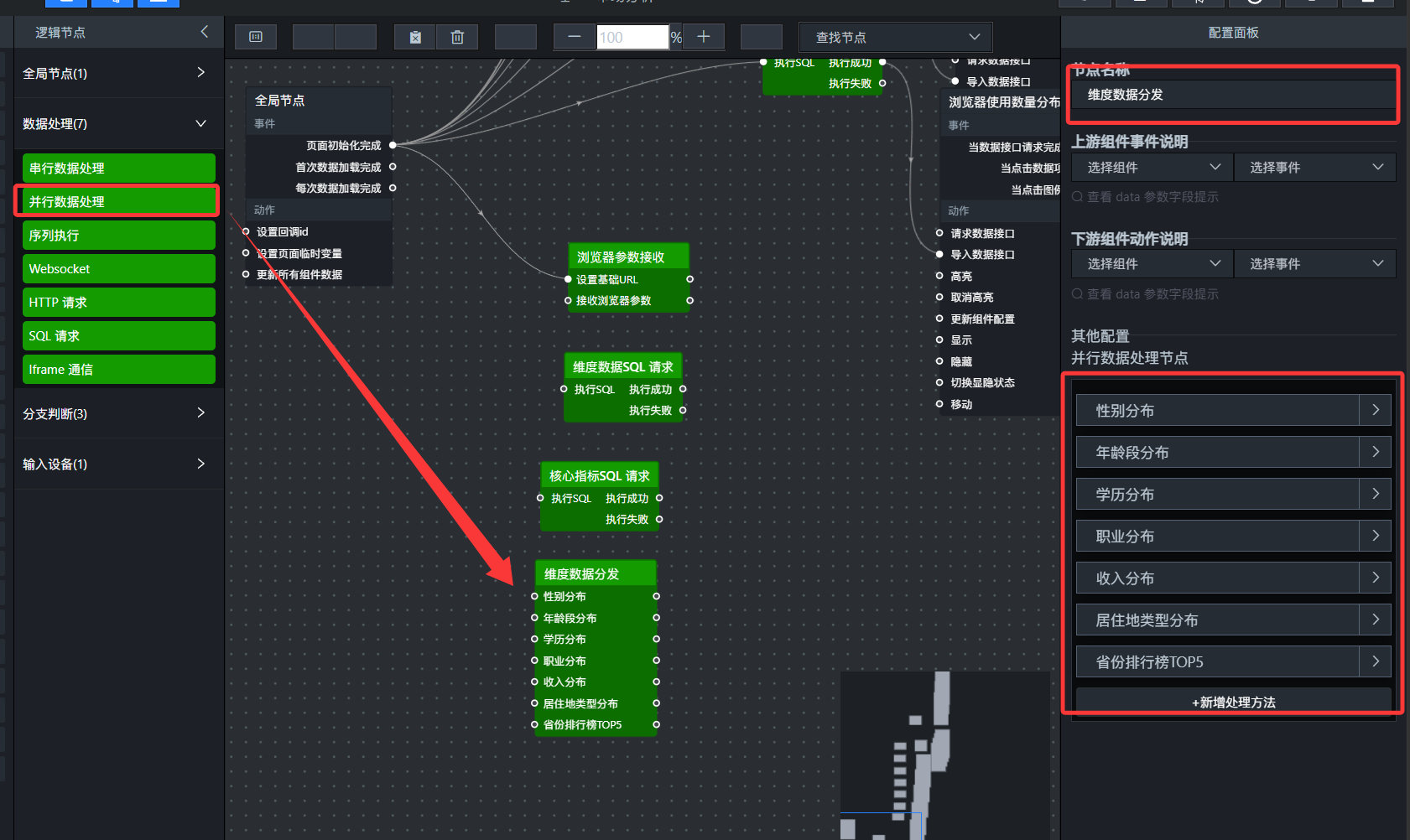Select the 浏览器参数接收 node header
1410x840 pixels.
(x=629, y=257)
